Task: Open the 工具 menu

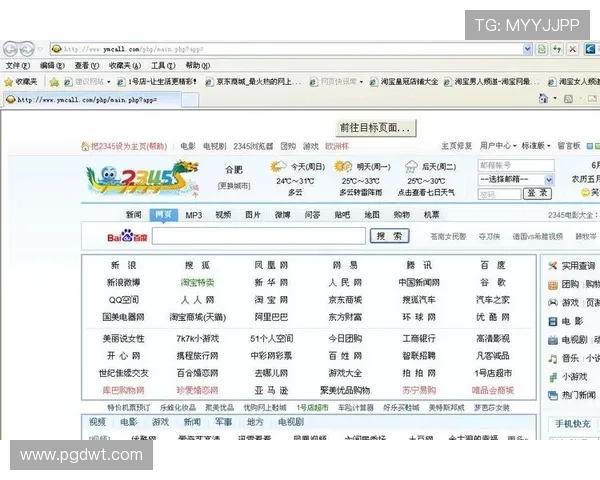Action: pyautogui.click(x=163, y=65)
